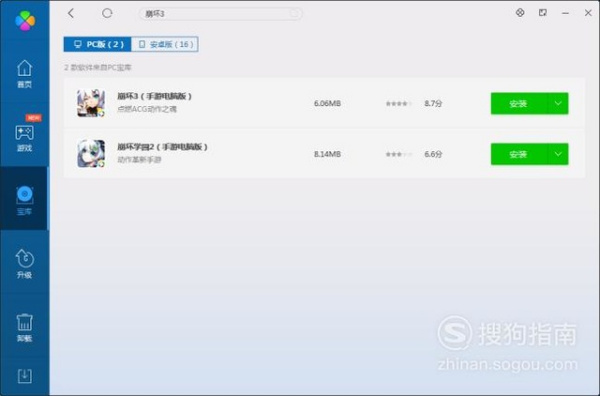Screen dimensions: 600x396
Task: Open the download manager icon at sidebar bottom
Action: coord(25,376)
